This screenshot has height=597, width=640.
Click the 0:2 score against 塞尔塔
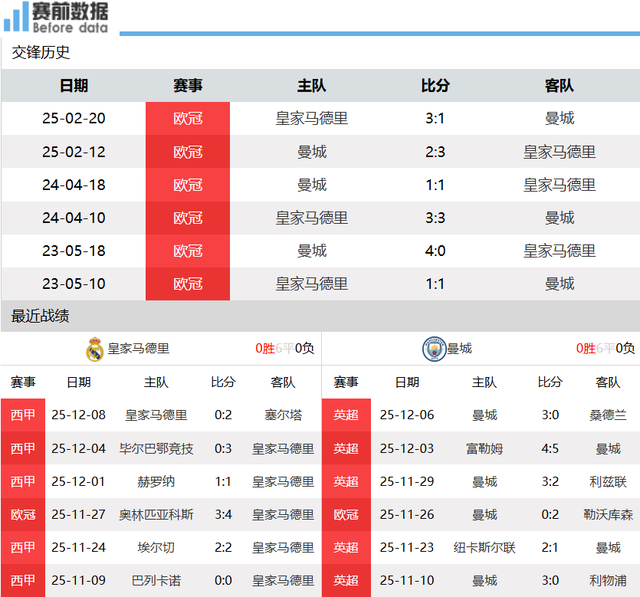[x=223, y=415]
